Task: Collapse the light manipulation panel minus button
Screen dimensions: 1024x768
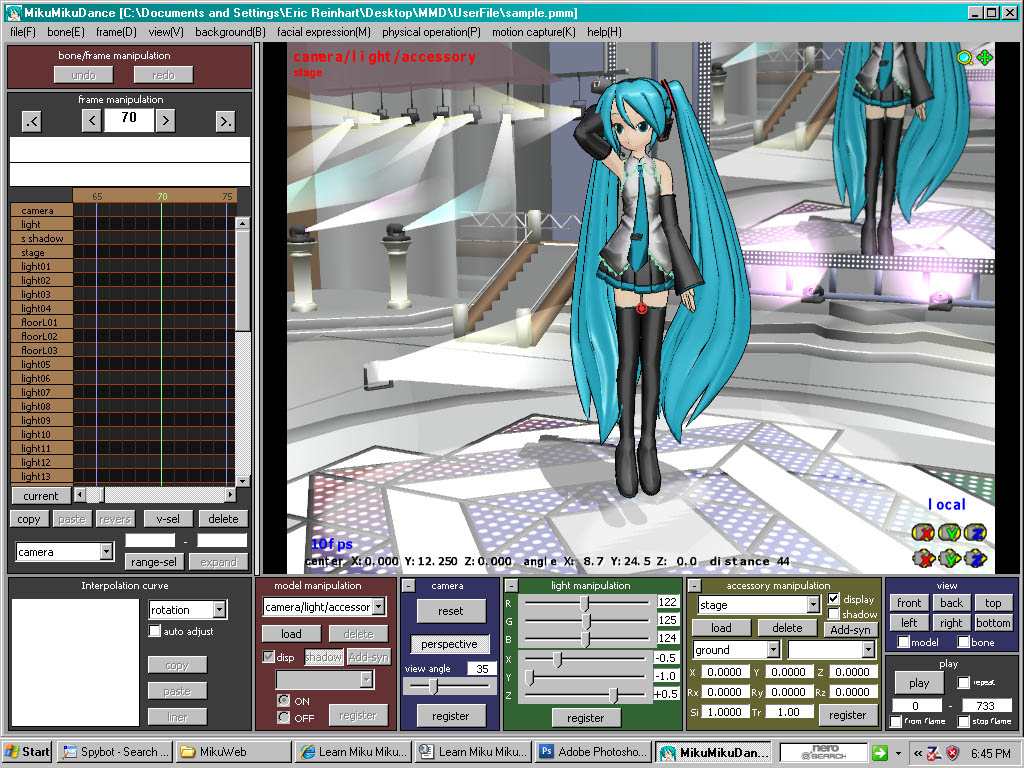Action: coord(511,586)
